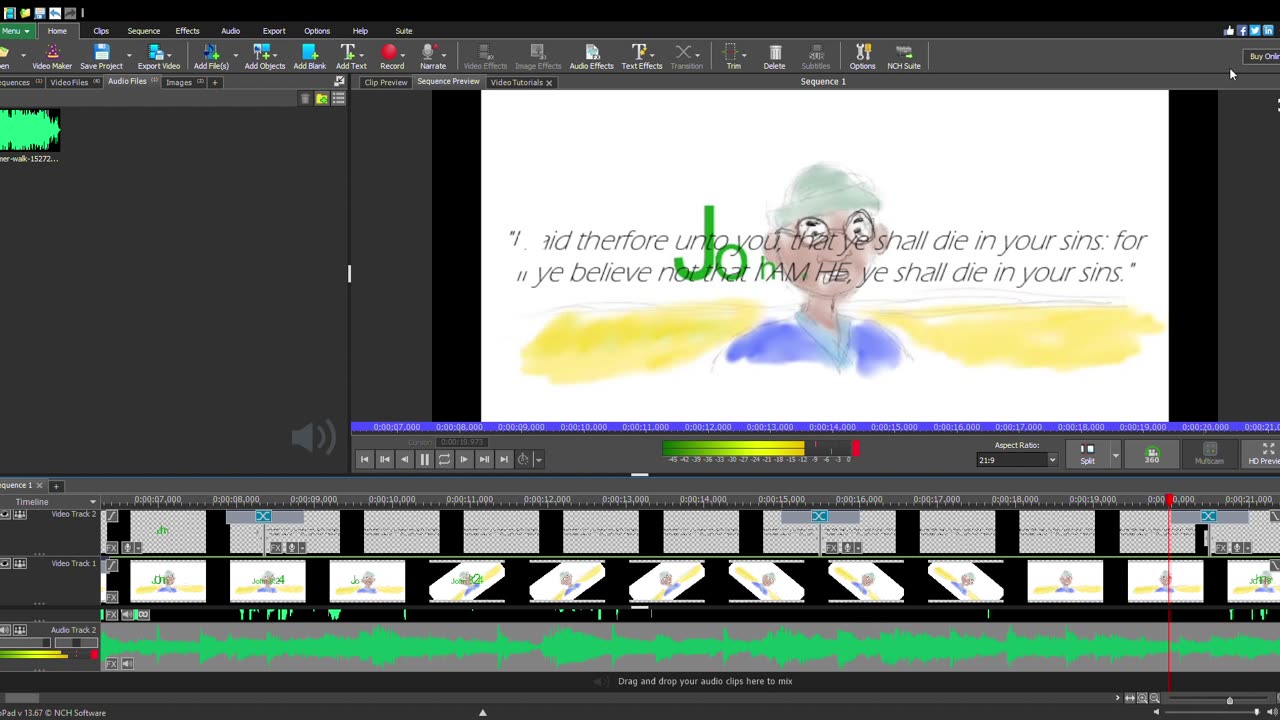Zoom out the timeline magnifier icon
Screen dimensions: 1280x720
pyautogui.click(x=1154, y=698)
